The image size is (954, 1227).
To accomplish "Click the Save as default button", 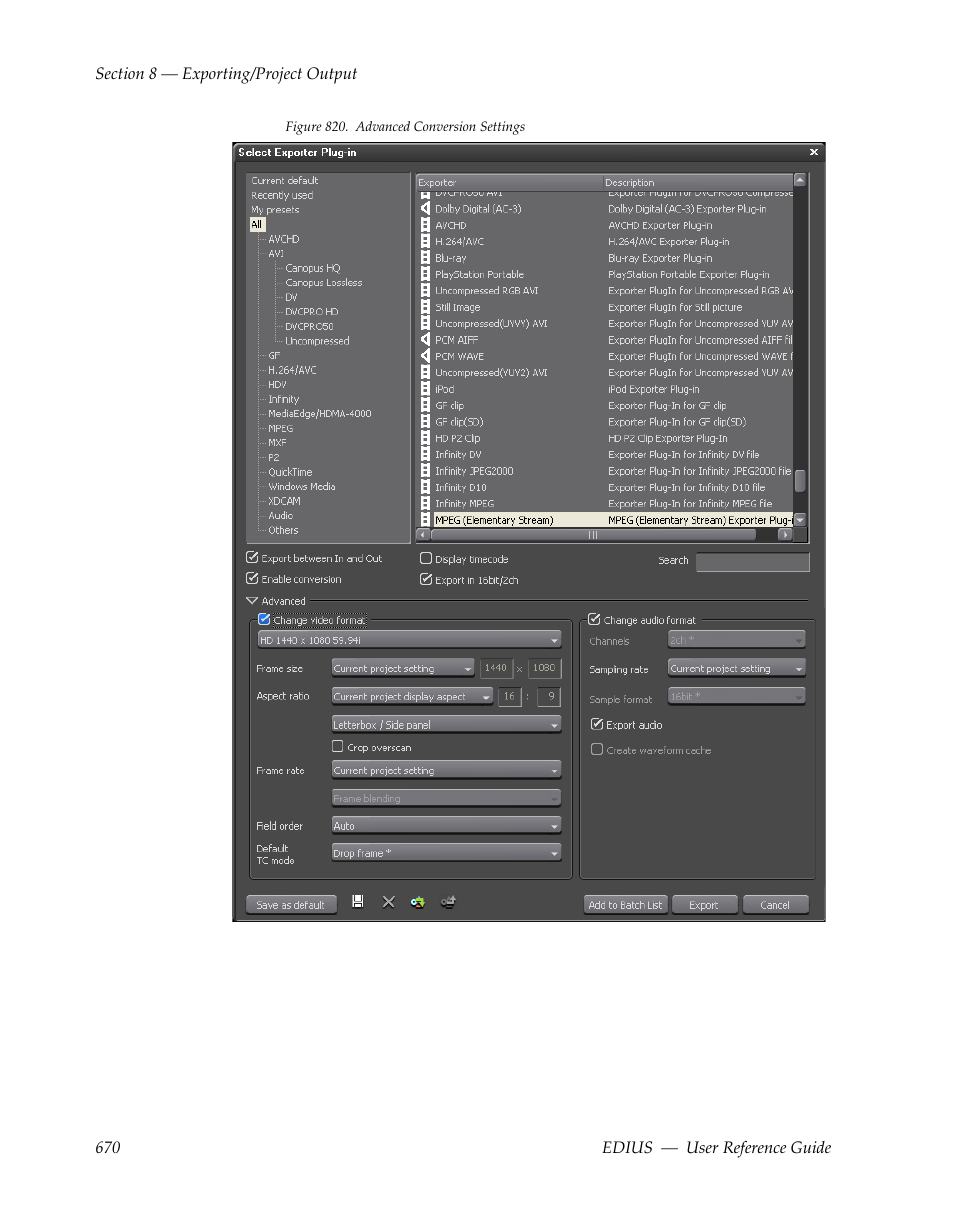I will point(291,905).
